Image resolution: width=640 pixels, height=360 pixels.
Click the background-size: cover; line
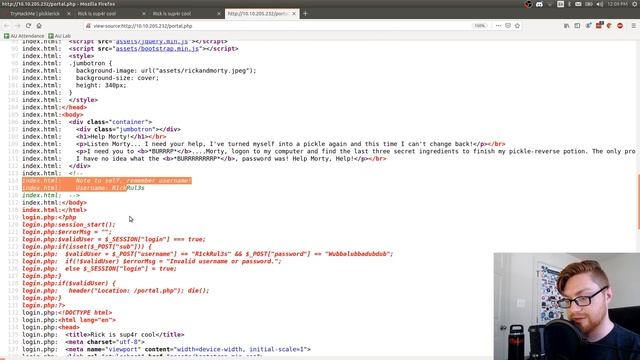tap(90, 78)
